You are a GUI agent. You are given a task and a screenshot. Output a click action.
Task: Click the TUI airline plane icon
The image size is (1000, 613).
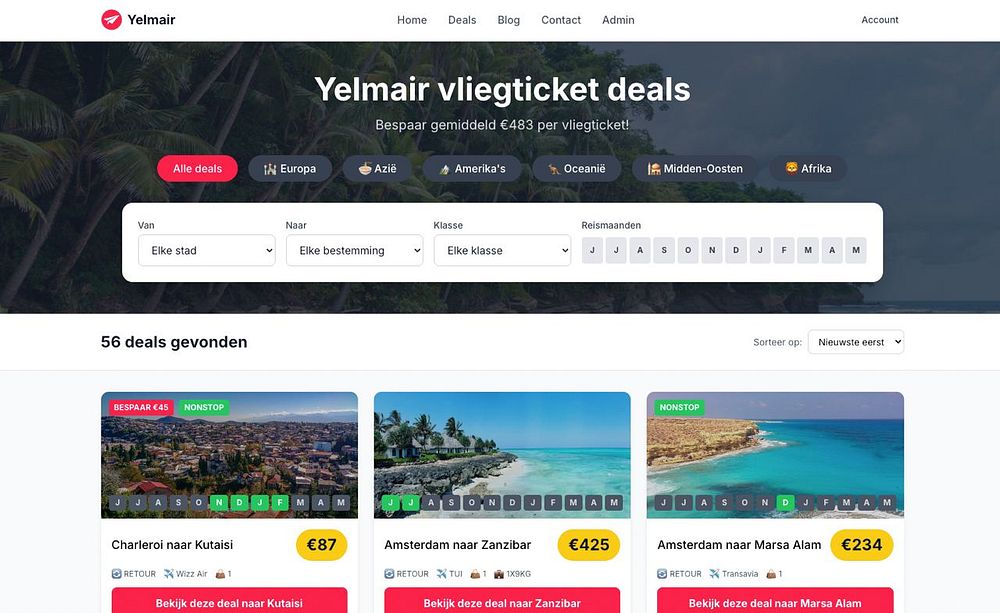point(441,573)
